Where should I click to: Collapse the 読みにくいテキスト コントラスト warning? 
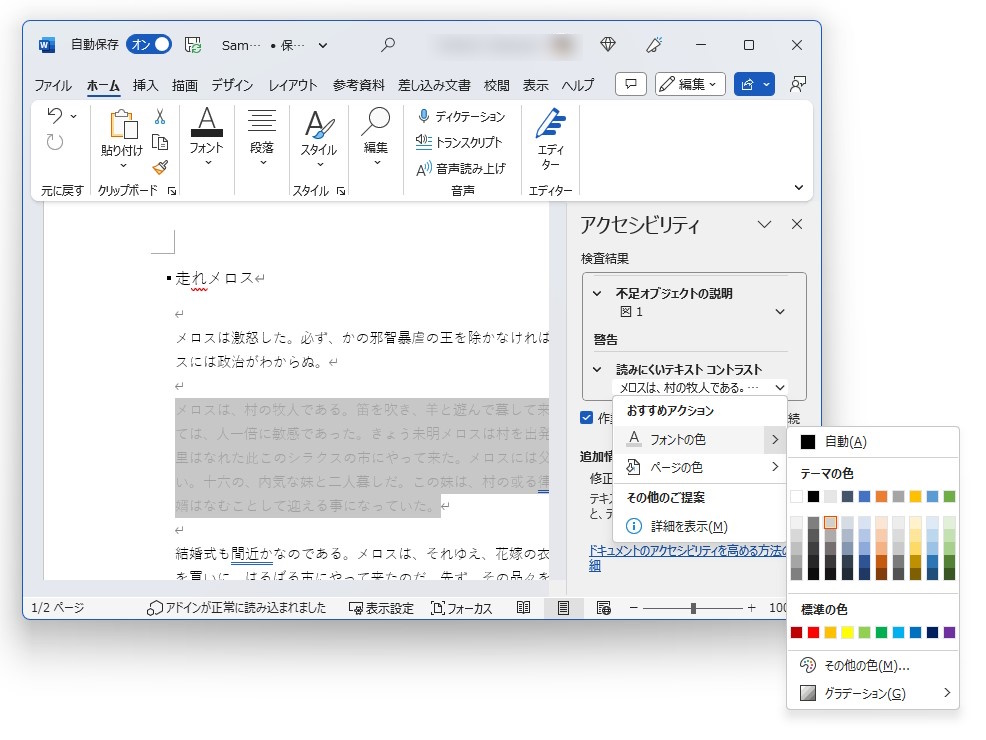point(596,367)
